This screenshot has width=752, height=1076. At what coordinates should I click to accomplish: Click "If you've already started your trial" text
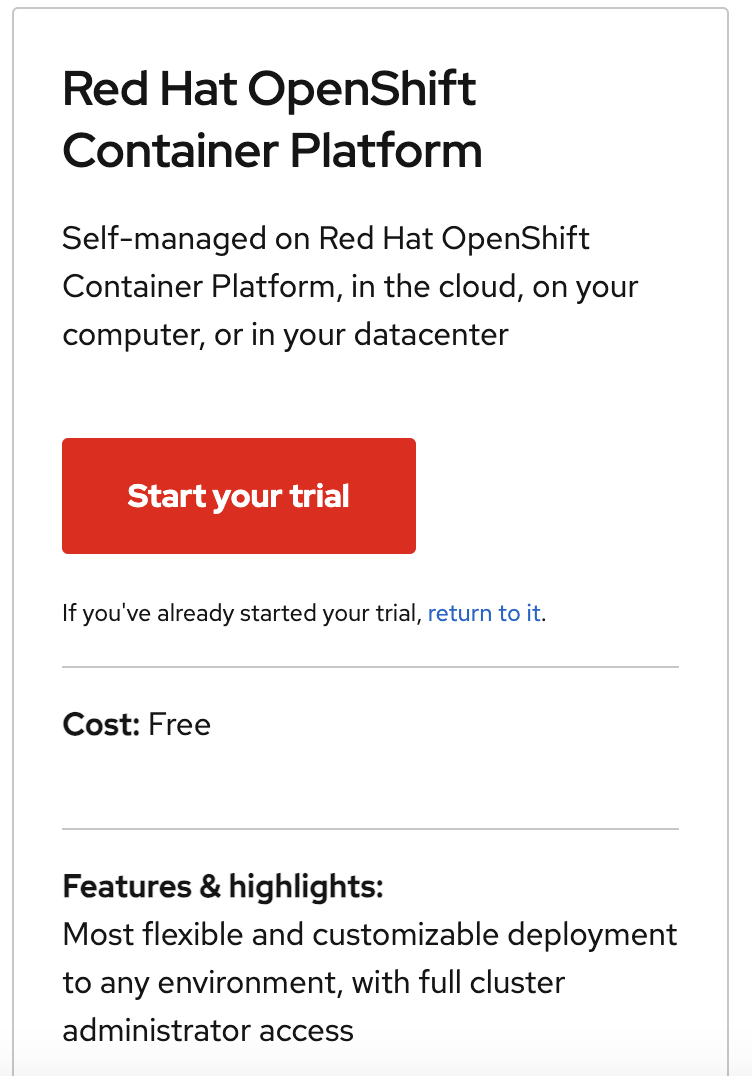241,613
